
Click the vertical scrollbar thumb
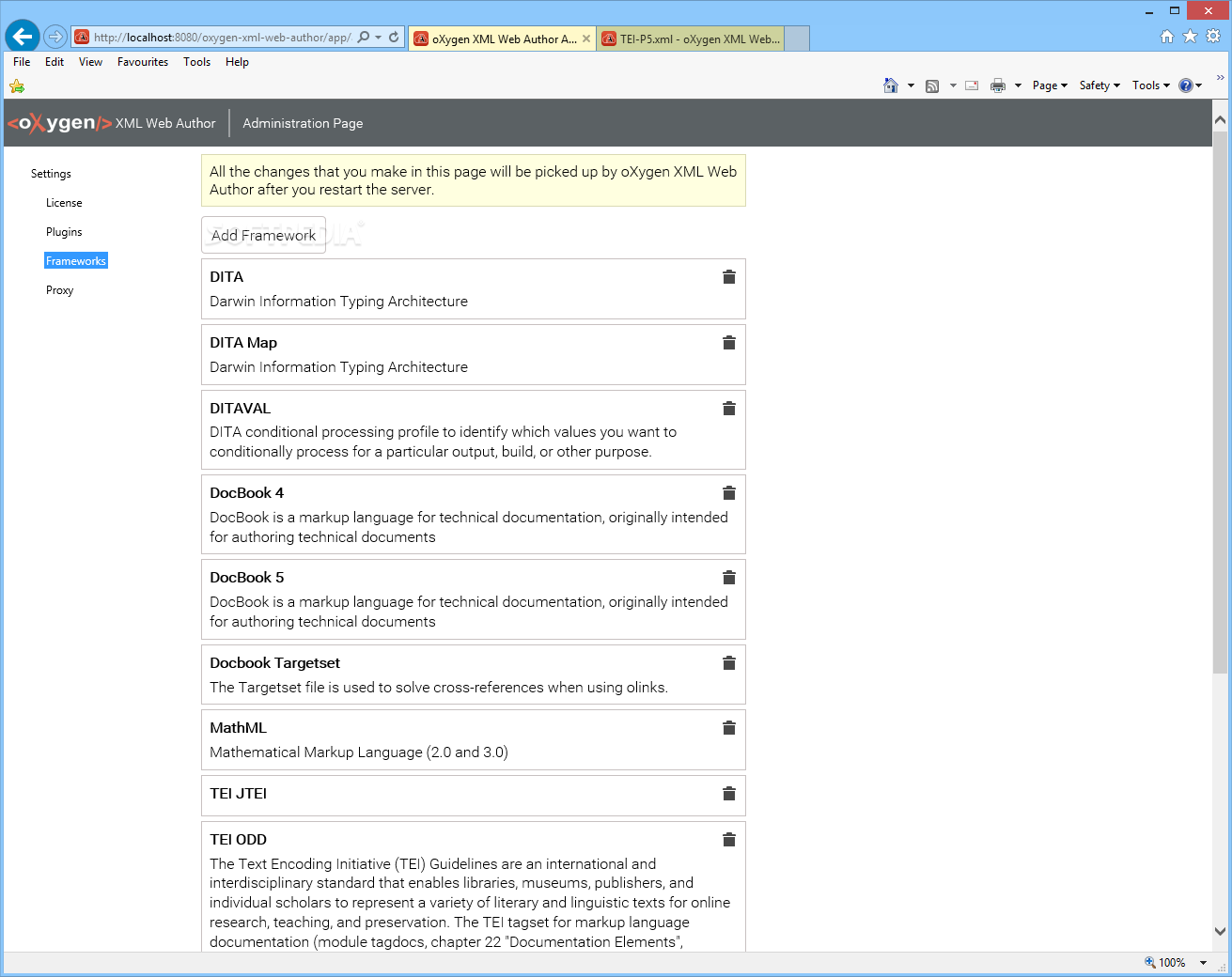[1220, 402]
